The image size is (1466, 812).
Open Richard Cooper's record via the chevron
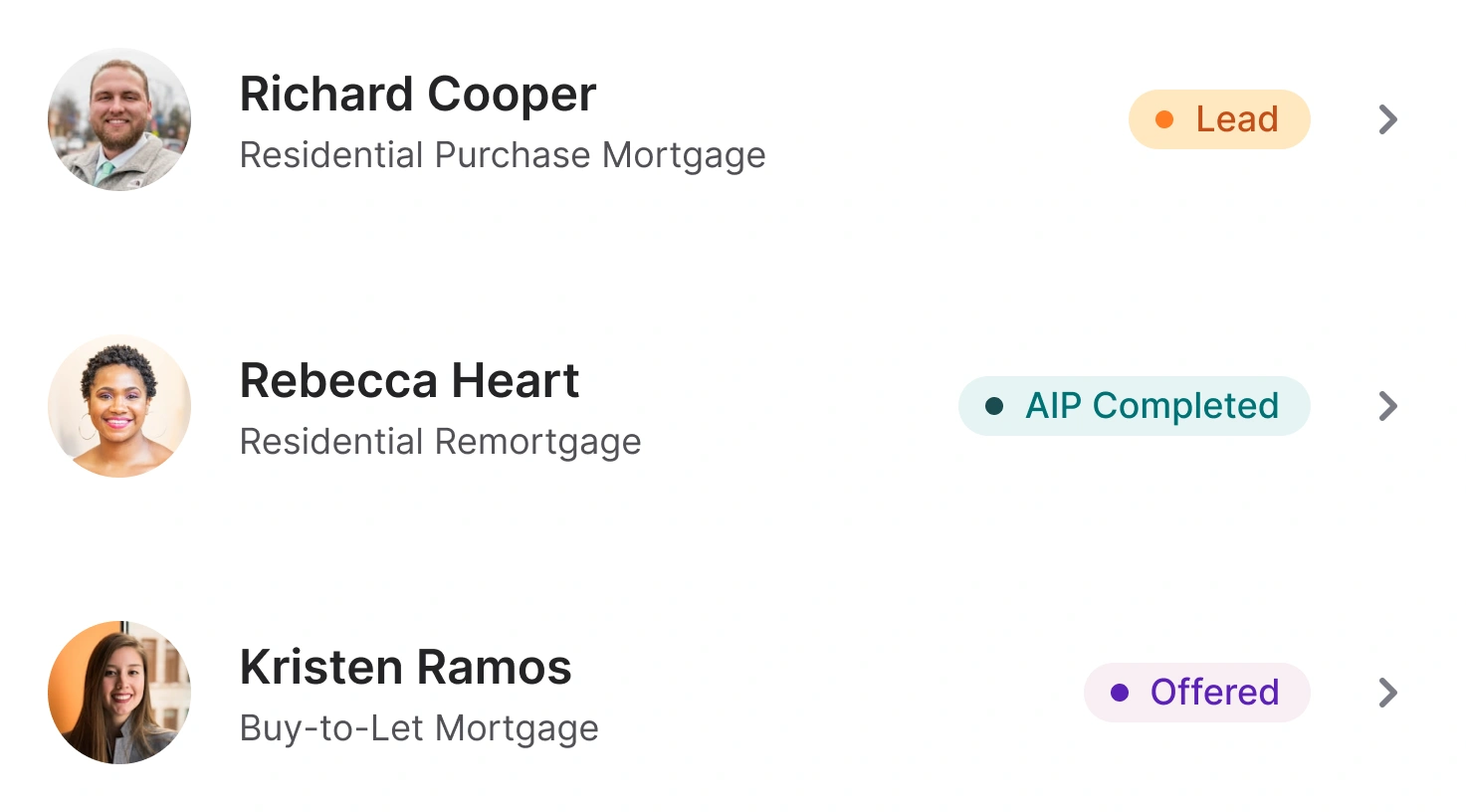pyautogui.click(x=1387, y=119)
